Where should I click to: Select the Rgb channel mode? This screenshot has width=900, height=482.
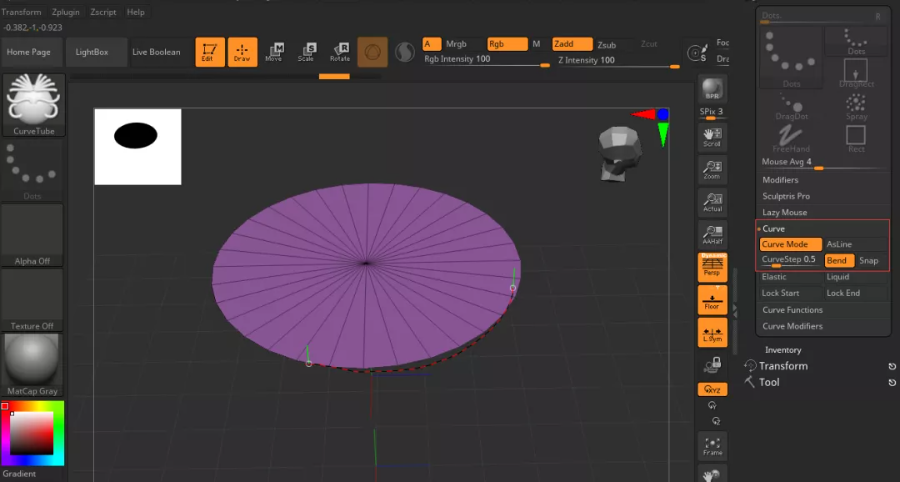(x=507, y=44)
